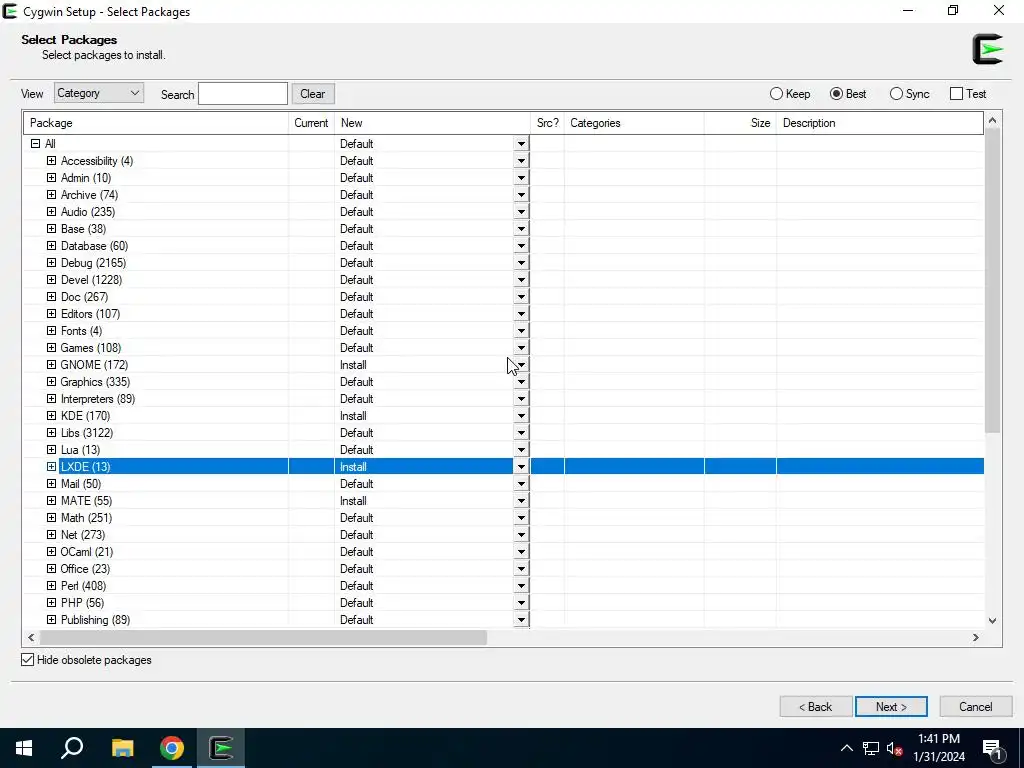Image resolution: width=1024 pixels, height=768 pixels.
Task: Click vertical scrollbar down arrow
Action: click(x=993, y=620)
